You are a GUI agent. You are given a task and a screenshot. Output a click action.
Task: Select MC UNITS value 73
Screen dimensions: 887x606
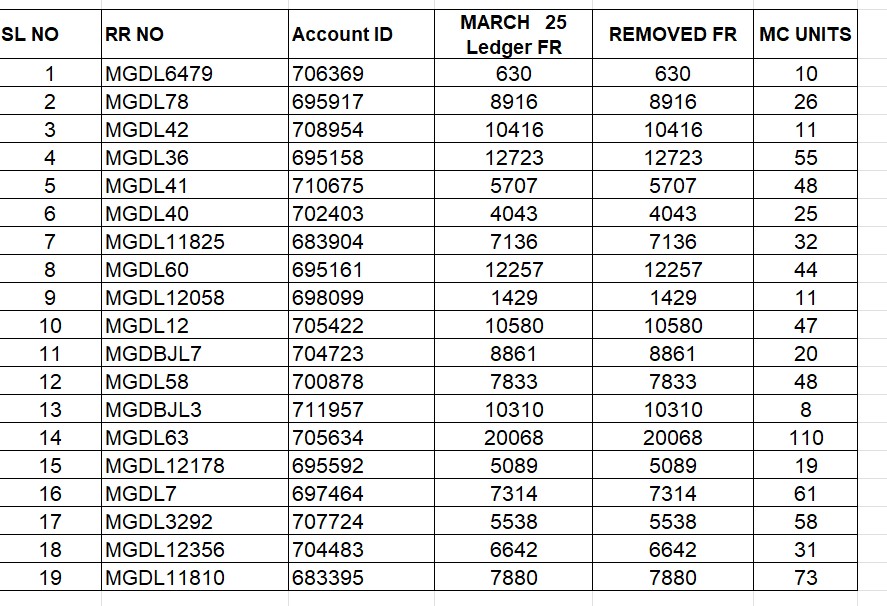(x=805, y=577)
